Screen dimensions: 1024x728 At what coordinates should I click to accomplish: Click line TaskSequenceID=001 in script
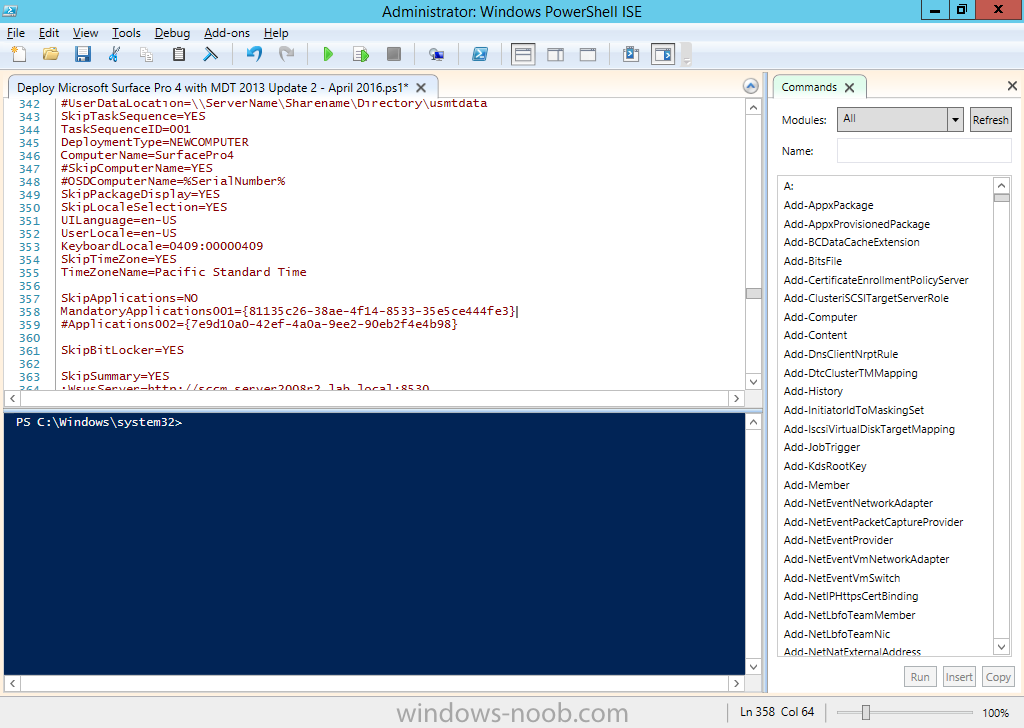click(x=125, y=129)
